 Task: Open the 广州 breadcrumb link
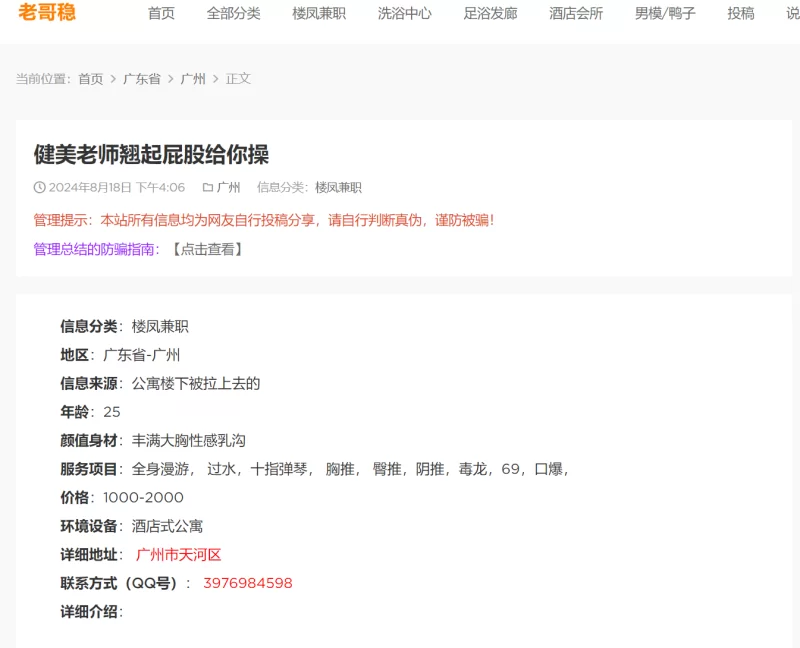click(193, 79)
